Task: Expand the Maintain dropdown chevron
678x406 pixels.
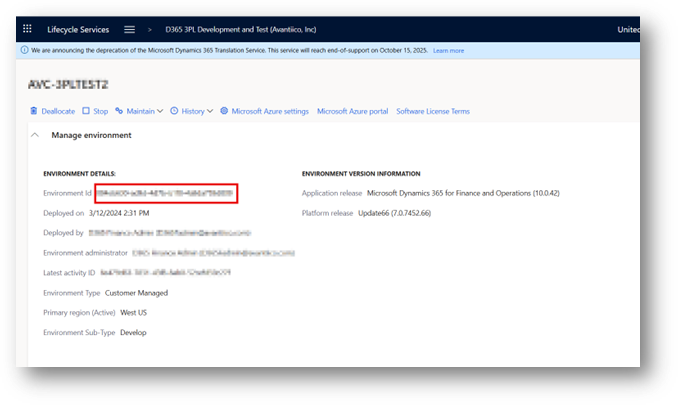Action: (160, 111)
